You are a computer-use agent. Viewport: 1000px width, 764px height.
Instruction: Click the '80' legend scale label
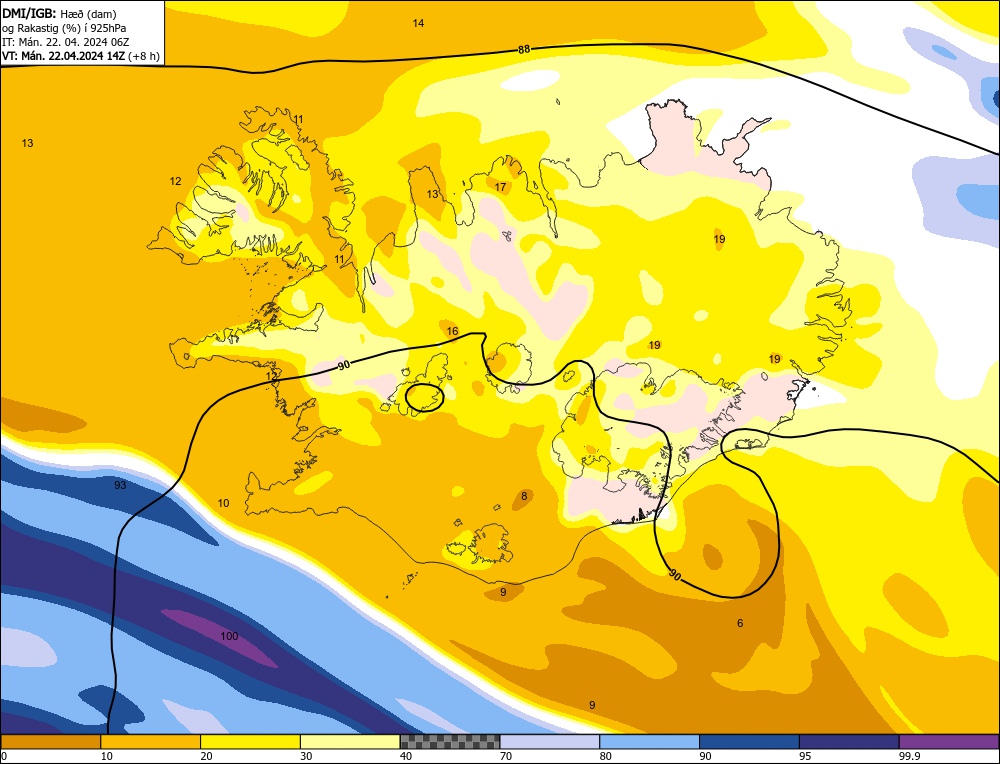(605, 756)
